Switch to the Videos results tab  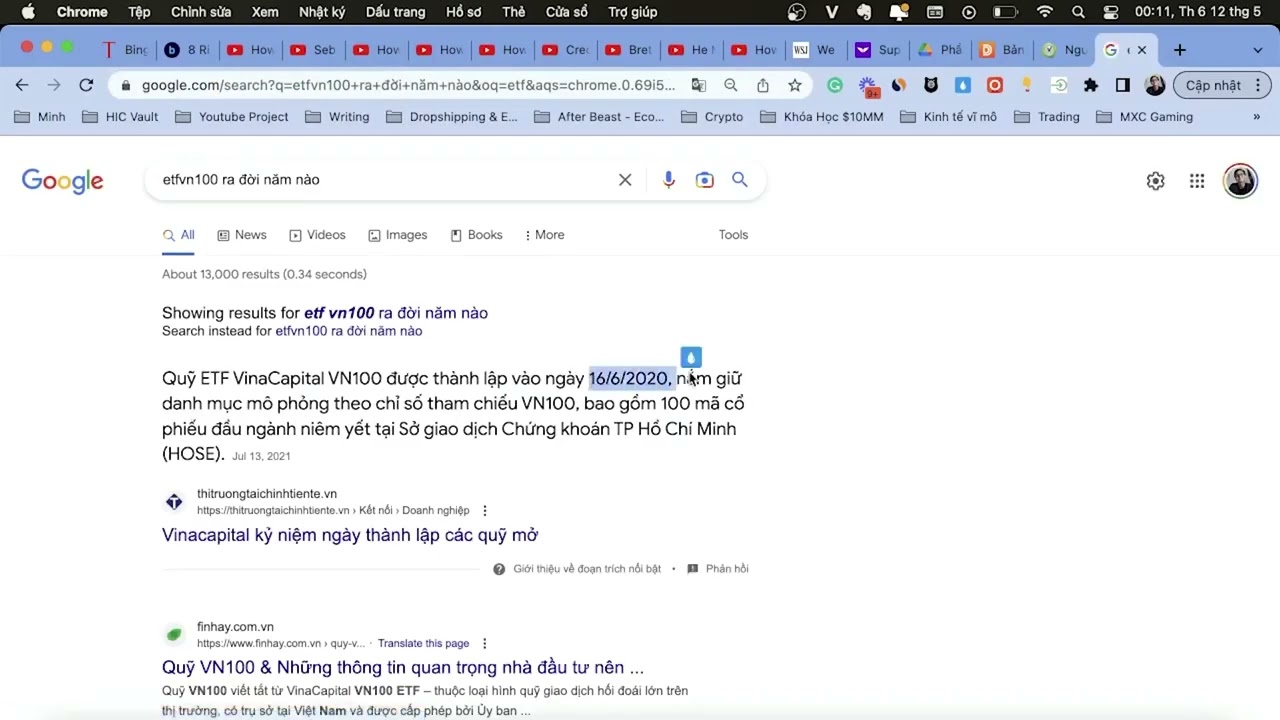(317, 235)
